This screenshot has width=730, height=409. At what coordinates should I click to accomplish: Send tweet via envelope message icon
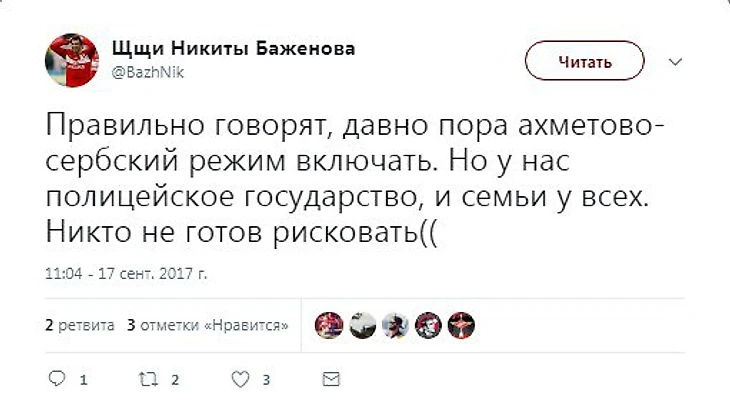(x=331, y=380)
